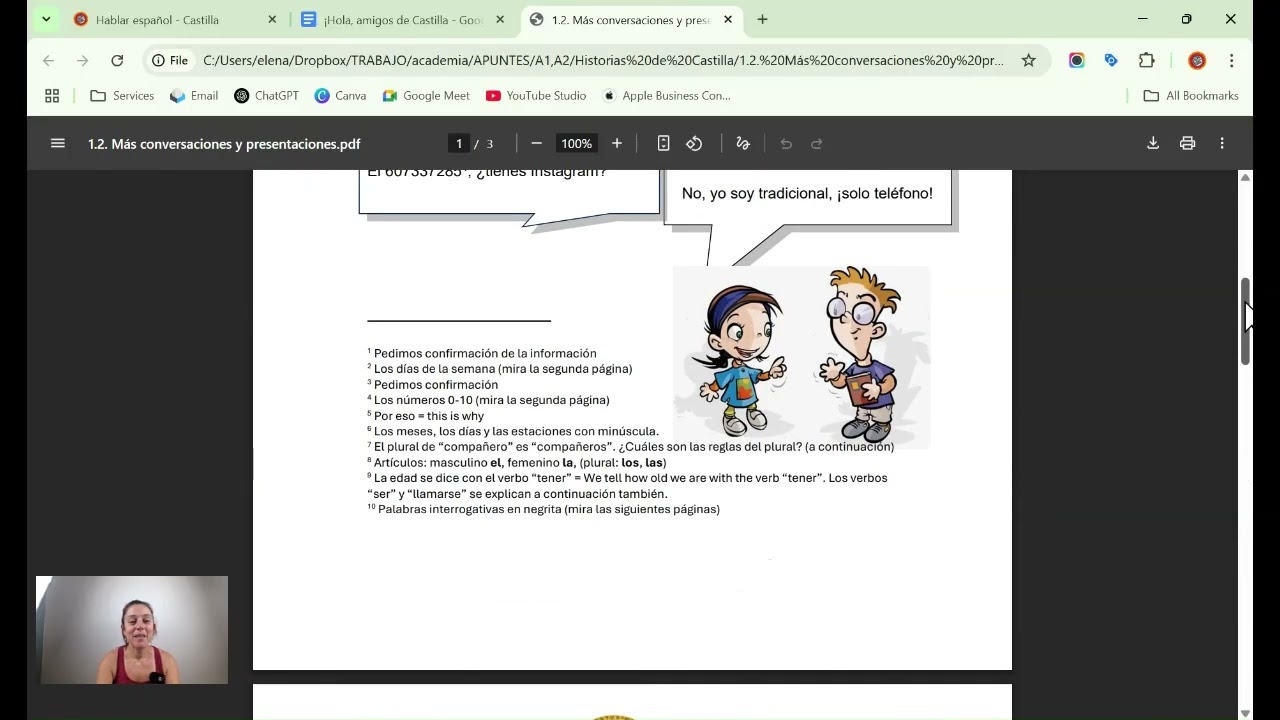Open PDF viewer more actions menu

pos(1222,144)
